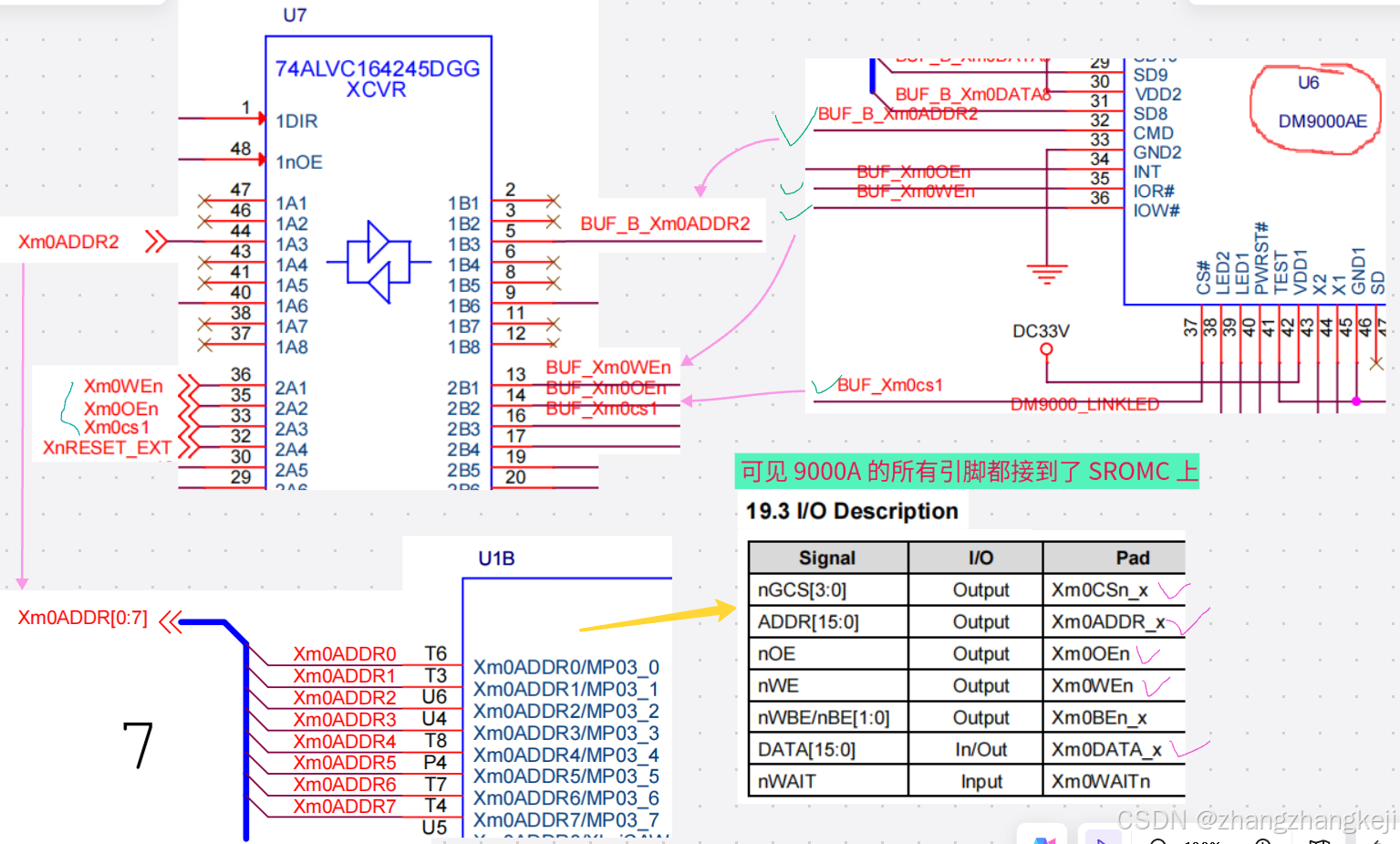
Task: Select the Xm0ADDR5 net label at pin P4
Action: tap(345, 763)
